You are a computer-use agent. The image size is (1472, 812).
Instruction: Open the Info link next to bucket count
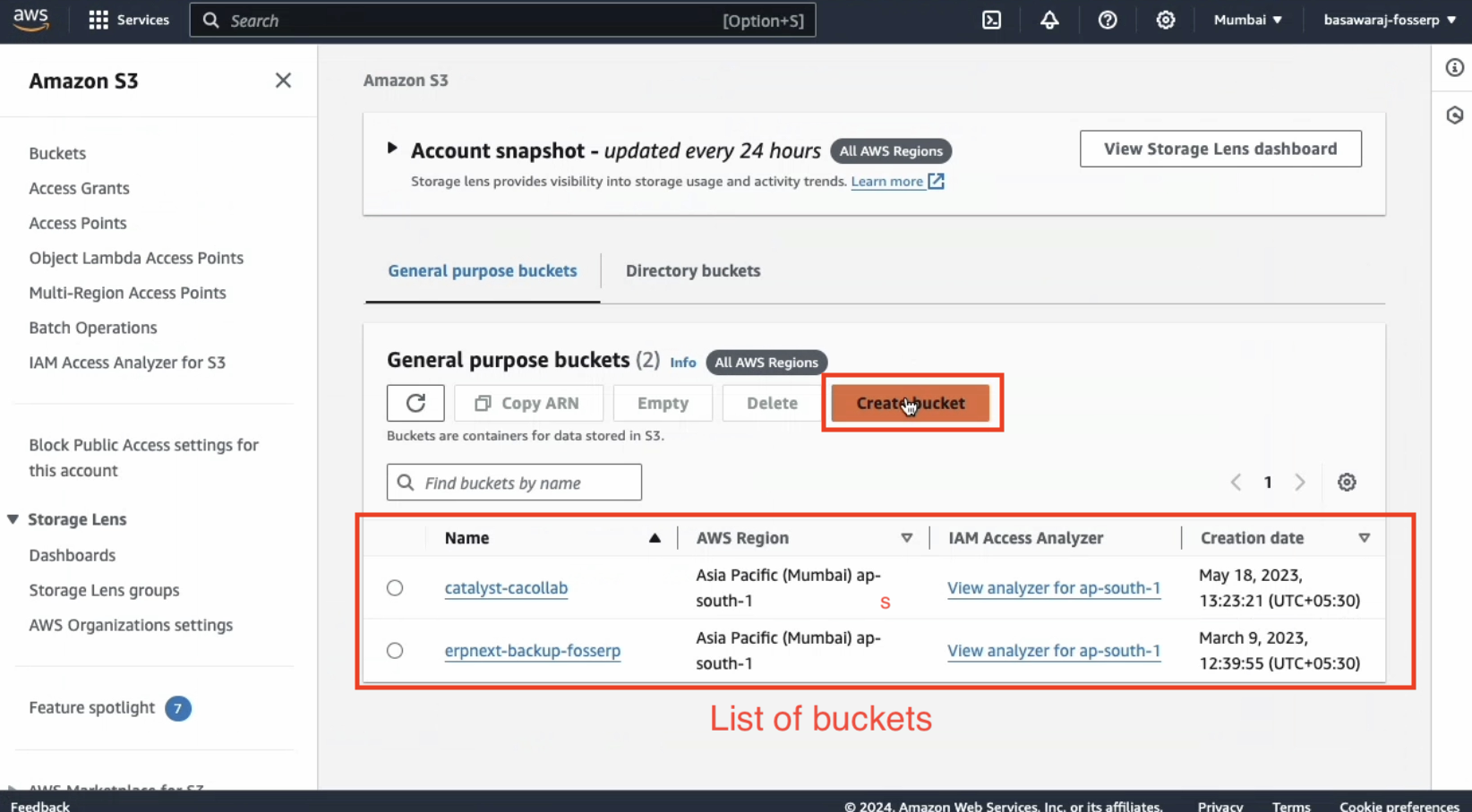tap(683, 363)
